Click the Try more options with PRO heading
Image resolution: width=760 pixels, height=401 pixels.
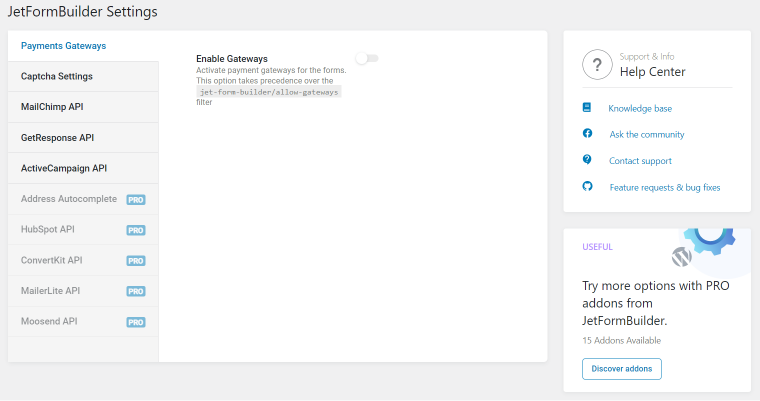click(656, 303)
